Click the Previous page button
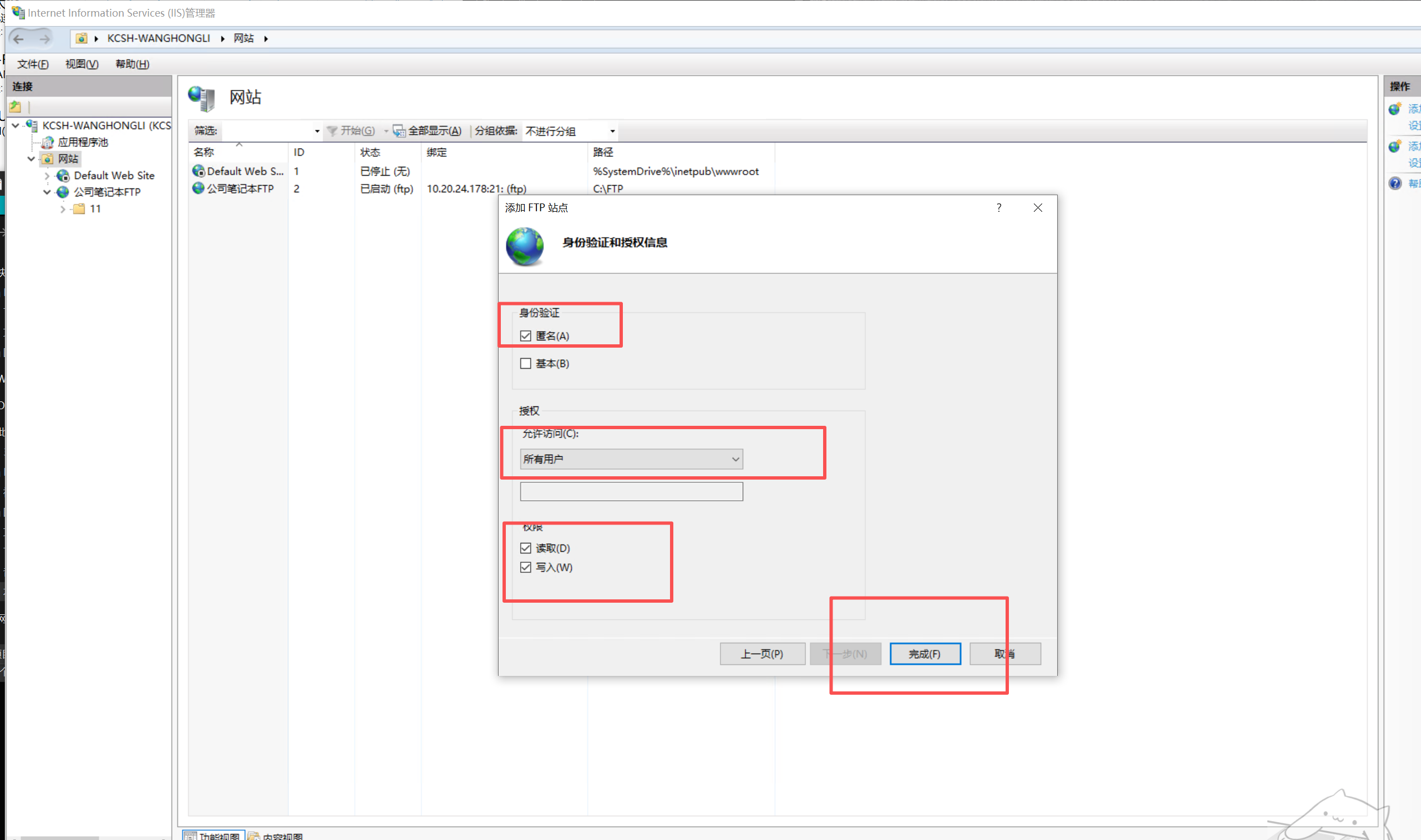 [x=762, y=654]
